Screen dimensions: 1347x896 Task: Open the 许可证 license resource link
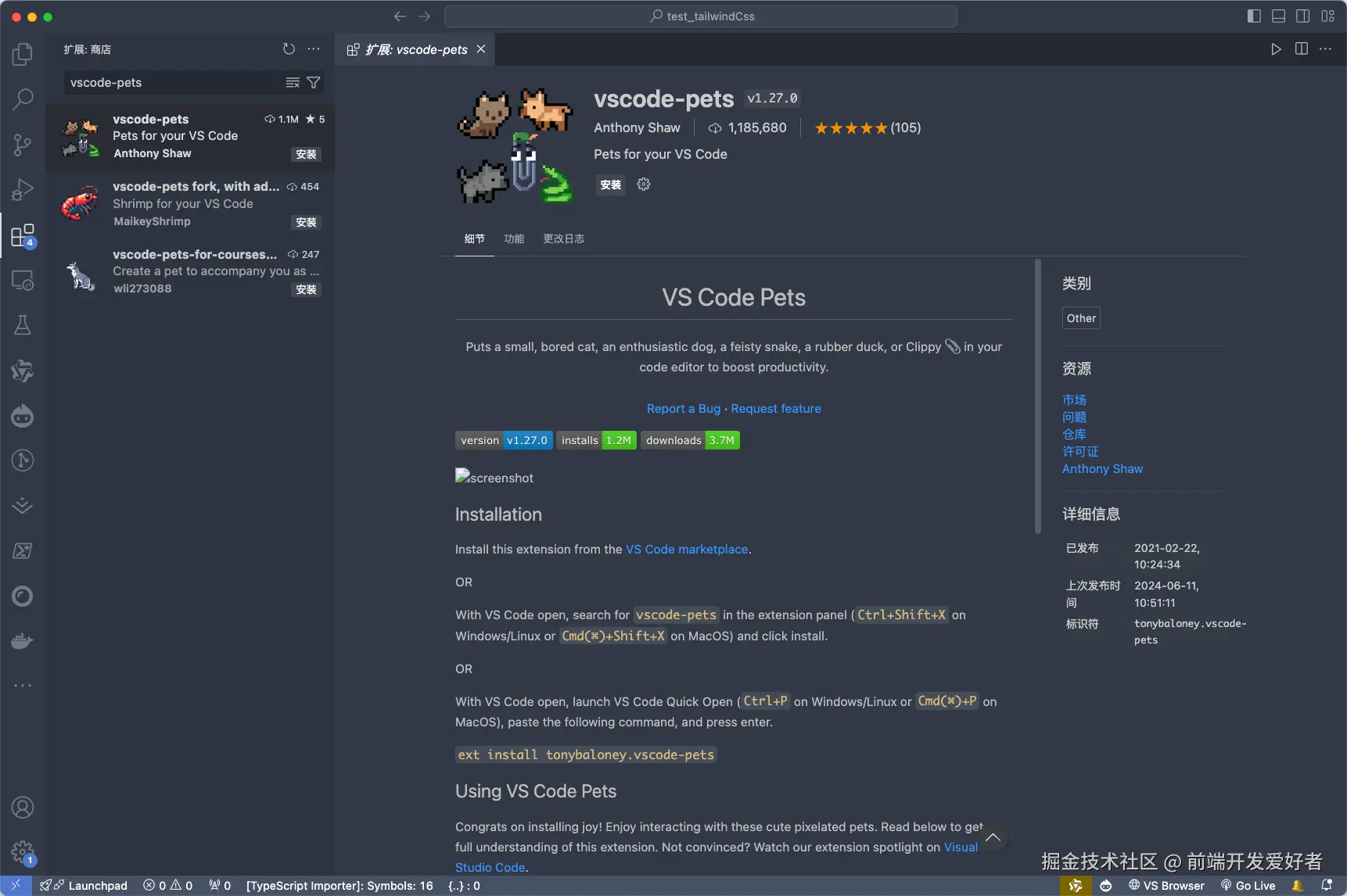(x=1080, y=452)
